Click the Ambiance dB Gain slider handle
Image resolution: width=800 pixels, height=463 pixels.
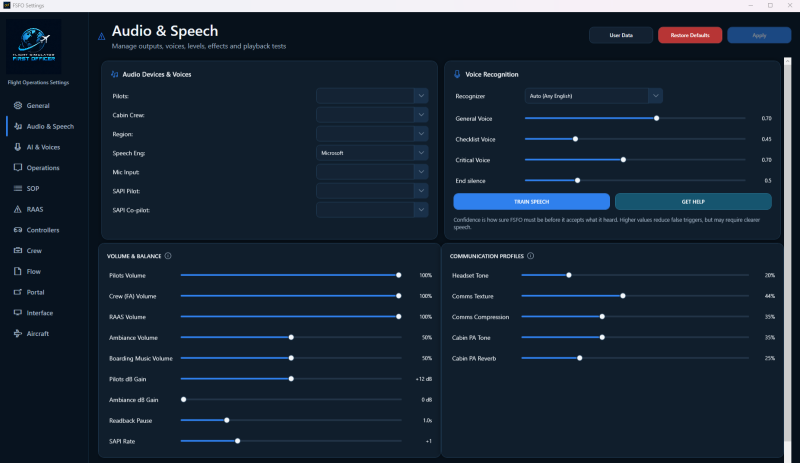(x=184, y=400)
